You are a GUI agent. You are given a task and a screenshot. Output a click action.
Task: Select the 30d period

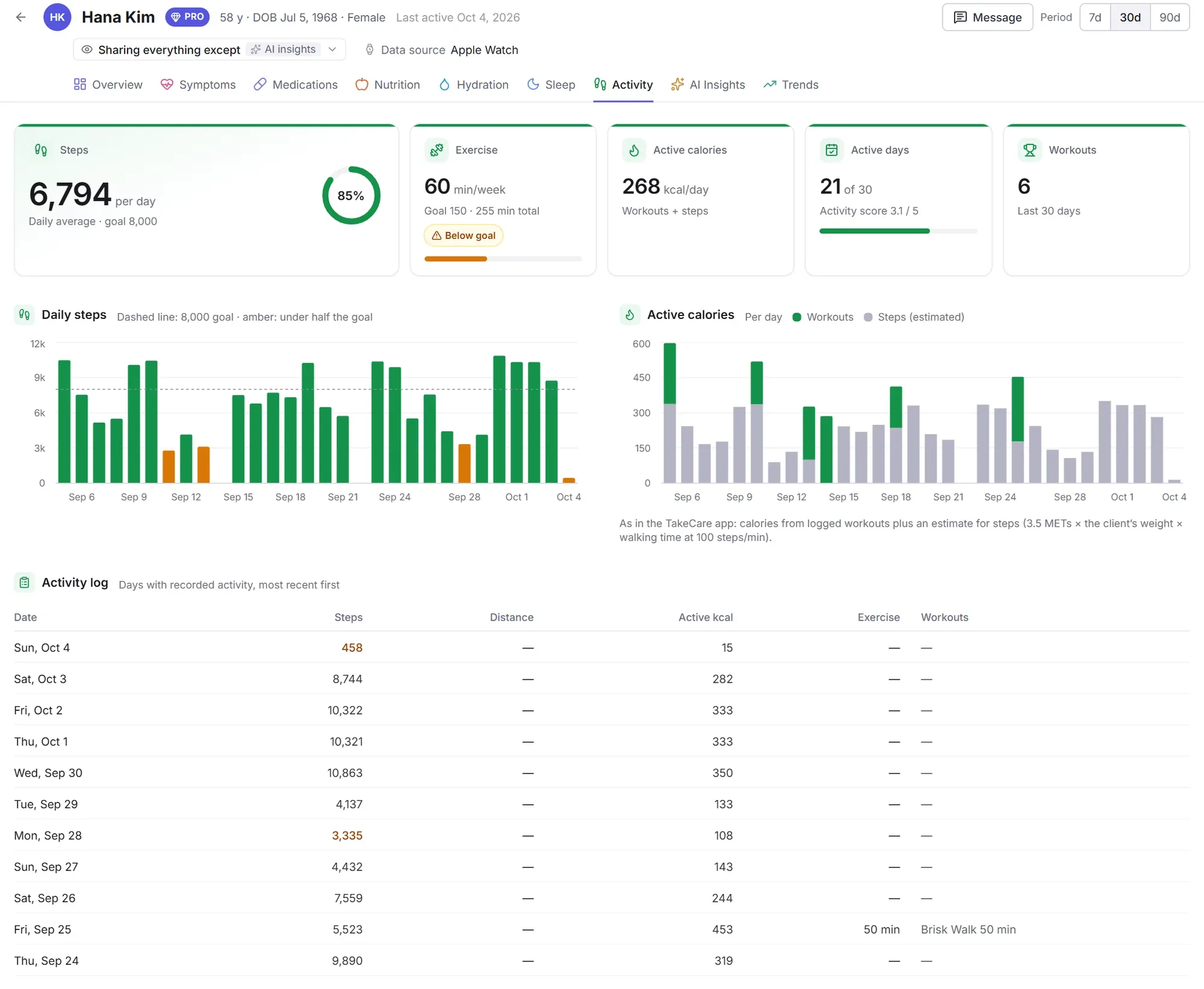coord(1130,17)
